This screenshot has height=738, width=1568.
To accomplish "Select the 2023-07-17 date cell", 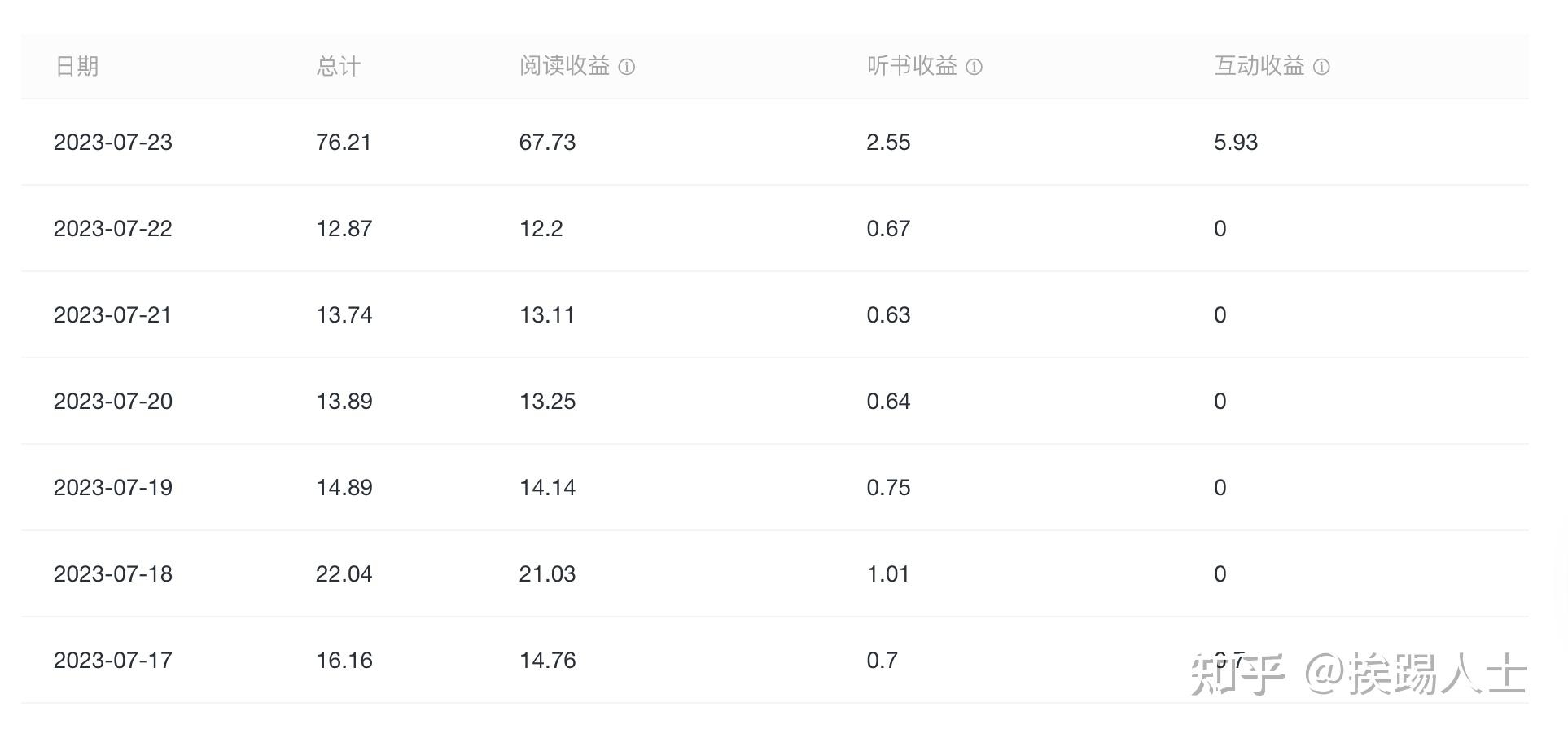I will (113, 661).
